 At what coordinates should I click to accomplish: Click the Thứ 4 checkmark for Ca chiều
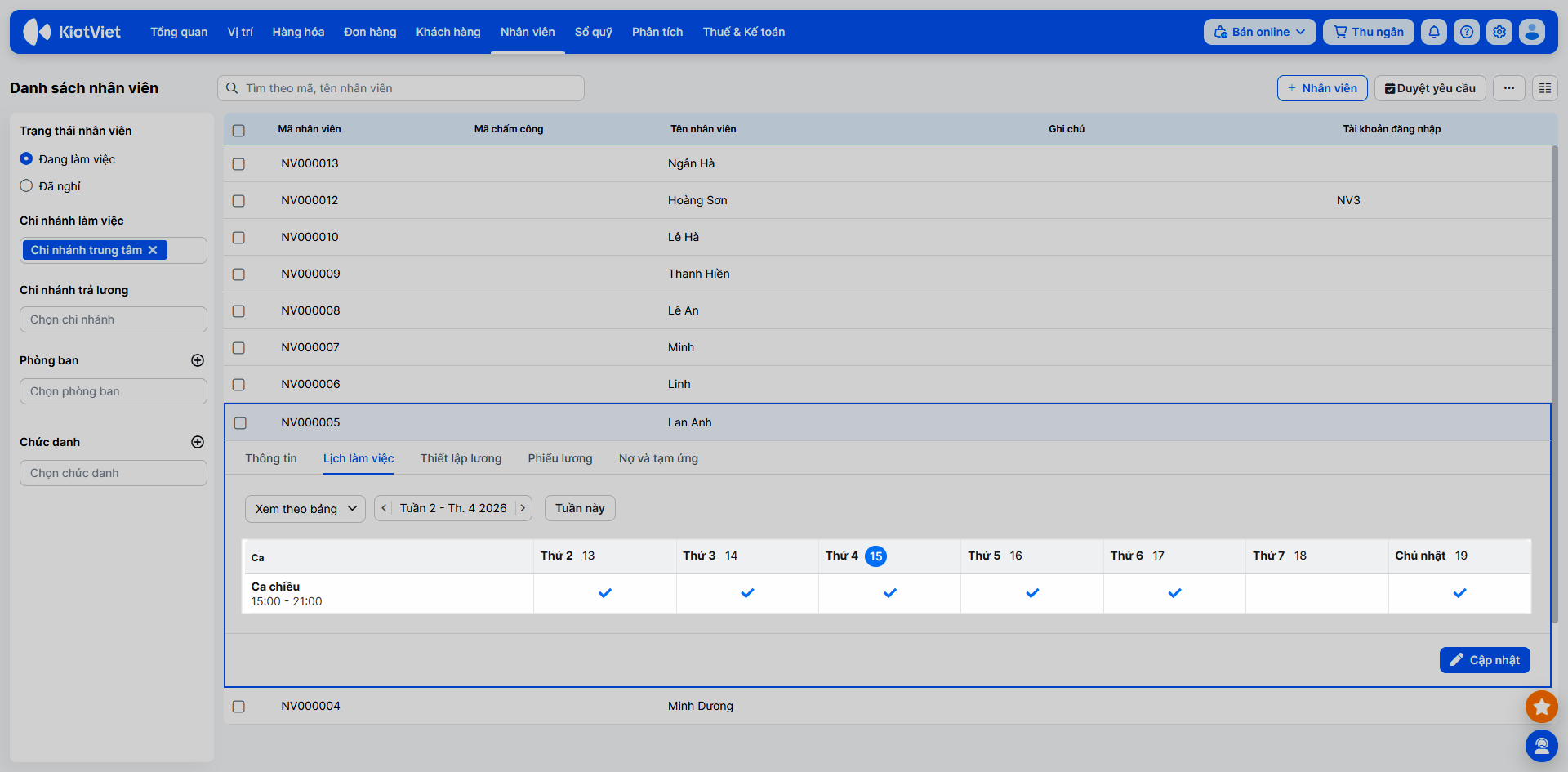pos(890,593)
